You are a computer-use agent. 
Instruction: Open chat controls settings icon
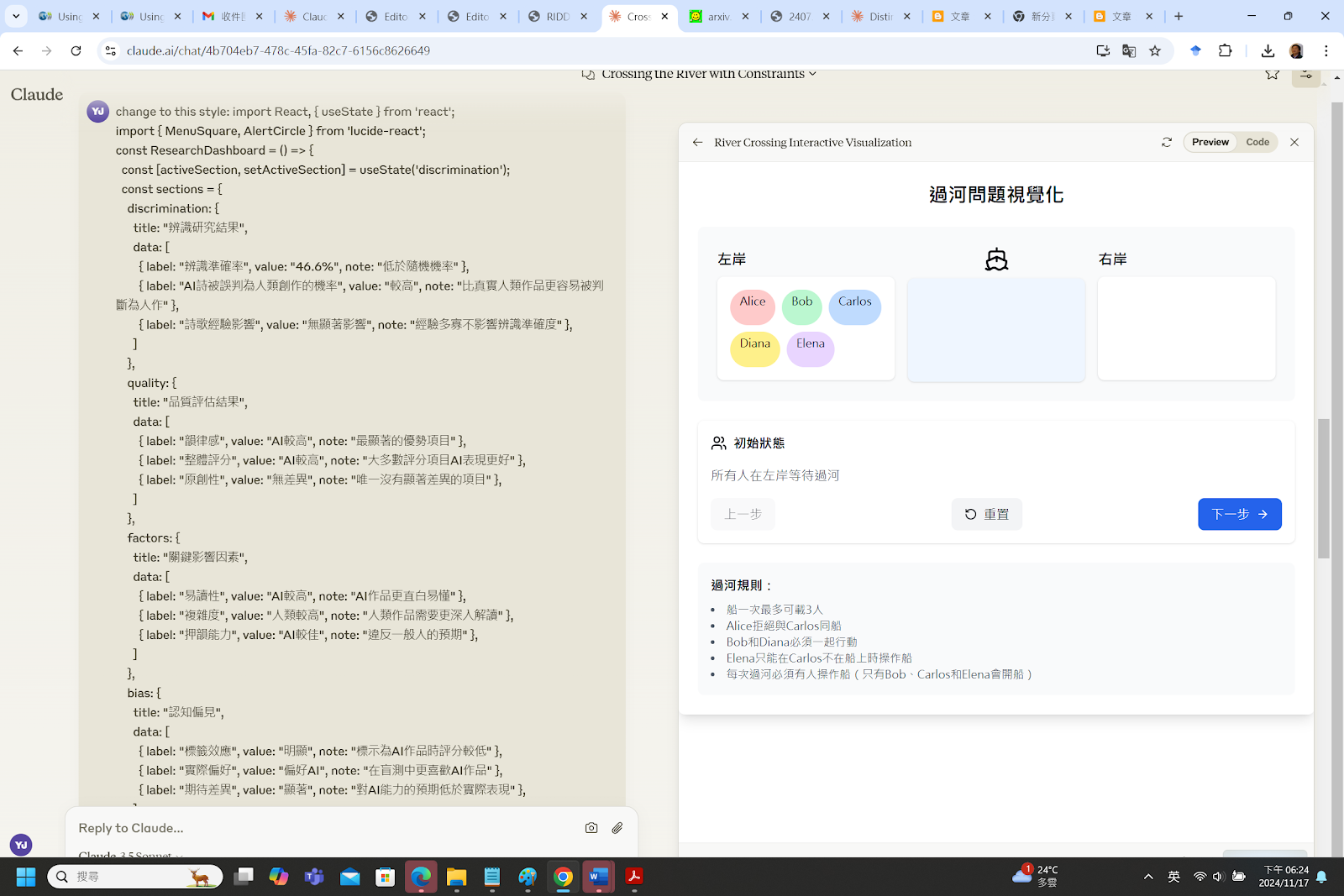pyautogui.click(x=1306, y=75)
